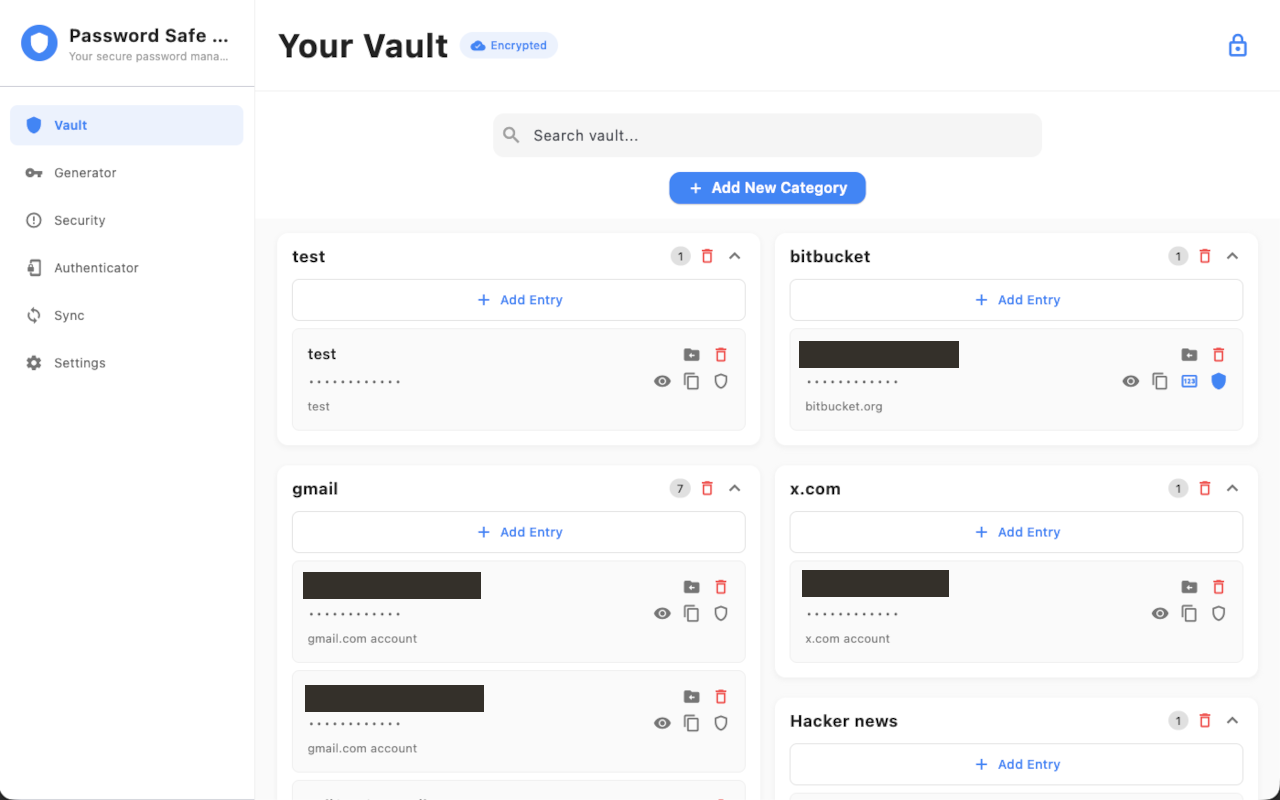Collapse the x.com category
This screenshot has width=1280, height=800.
pos(1232,488)
